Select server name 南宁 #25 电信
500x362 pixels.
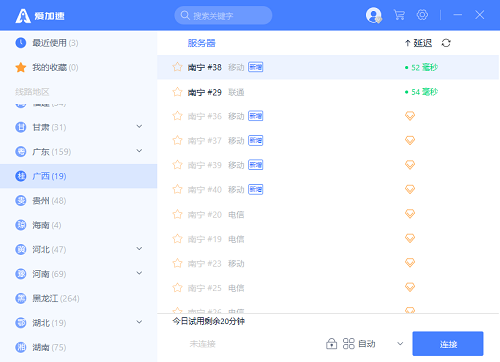pyautogui.click(x=216, y=288)
